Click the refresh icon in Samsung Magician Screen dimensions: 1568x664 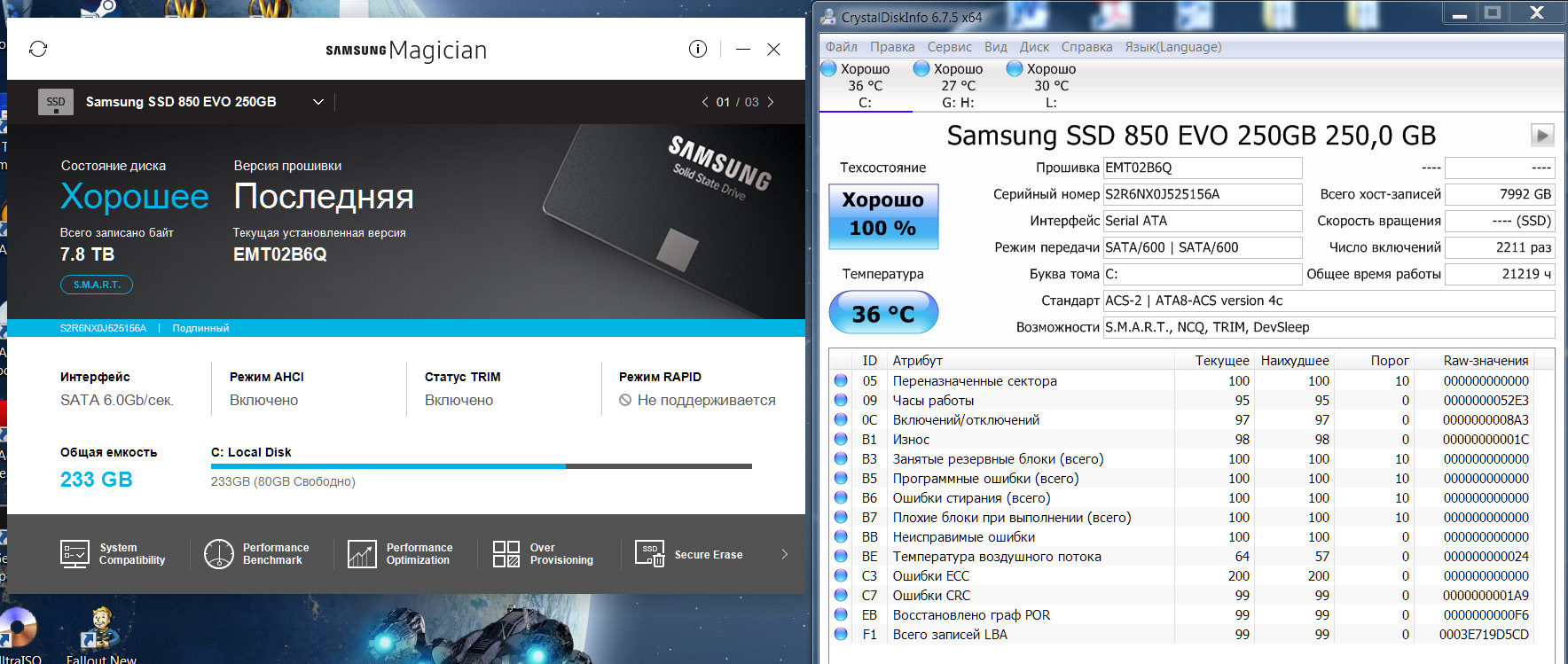pos(38,49)
